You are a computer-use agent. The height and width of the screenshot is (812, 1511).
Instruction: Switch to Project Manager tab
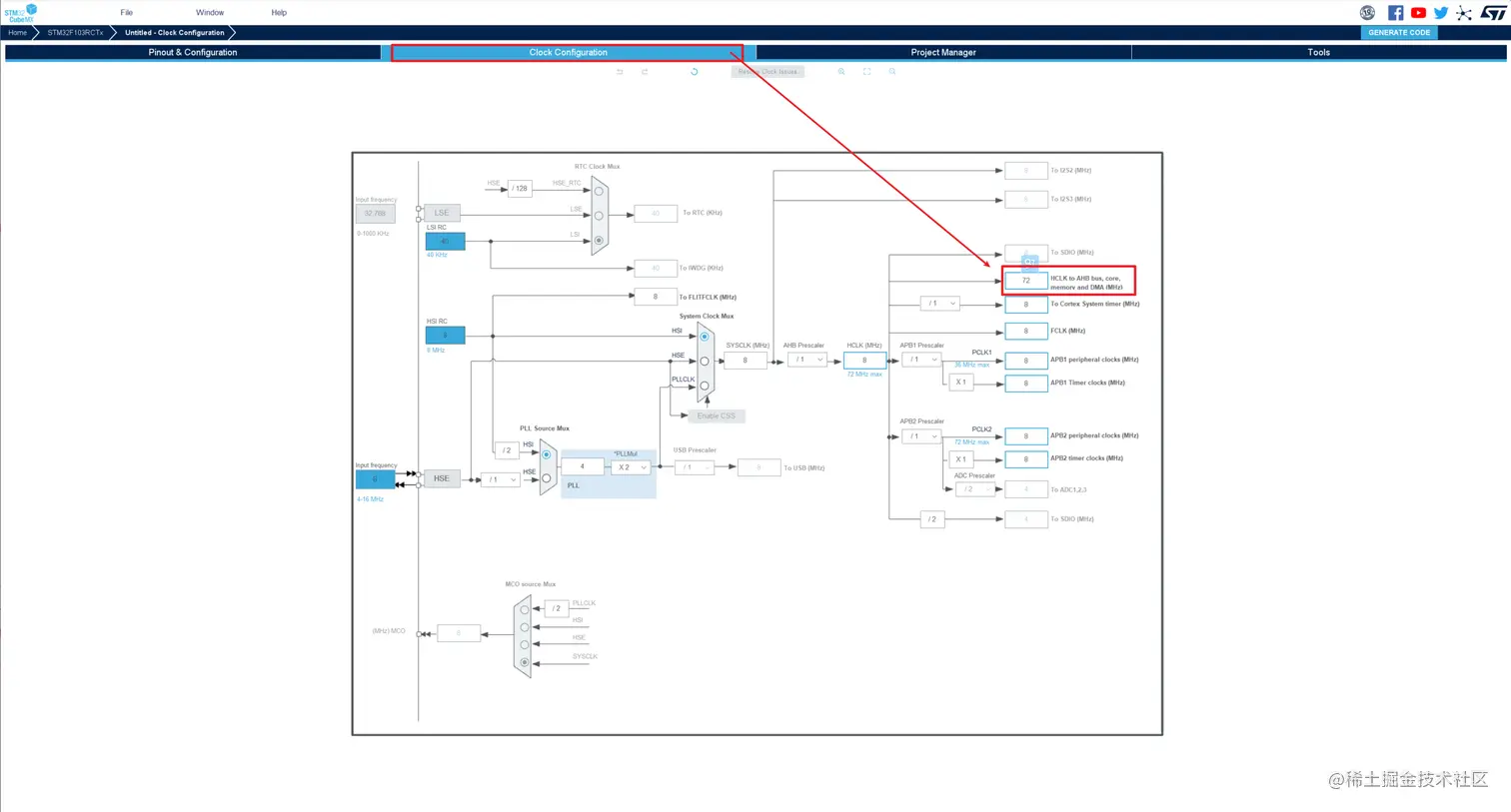[943, 52]
